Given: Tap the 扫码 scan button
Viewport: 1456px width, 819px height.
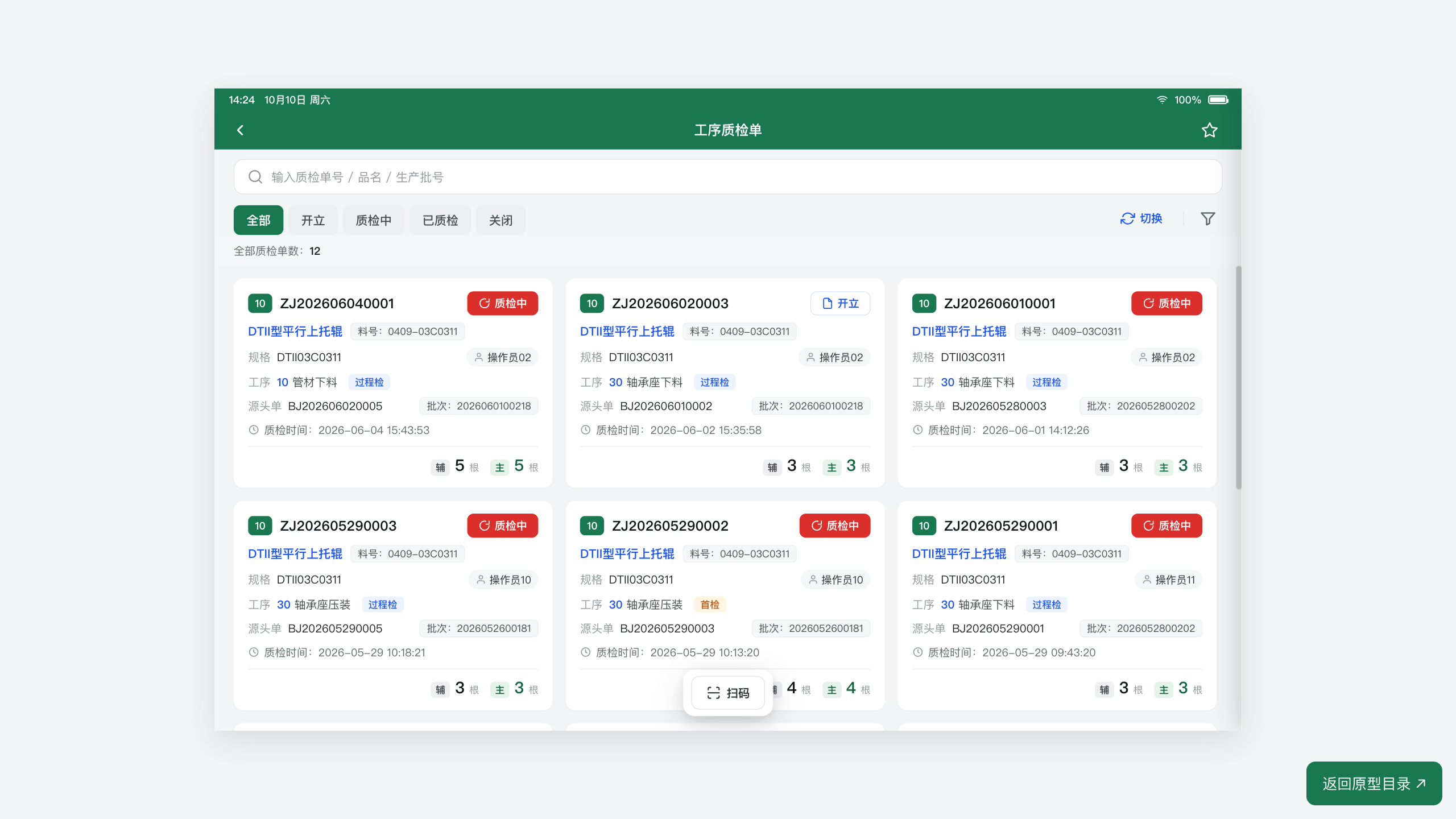Looking at the screenshot, I should tap(728, 693).
